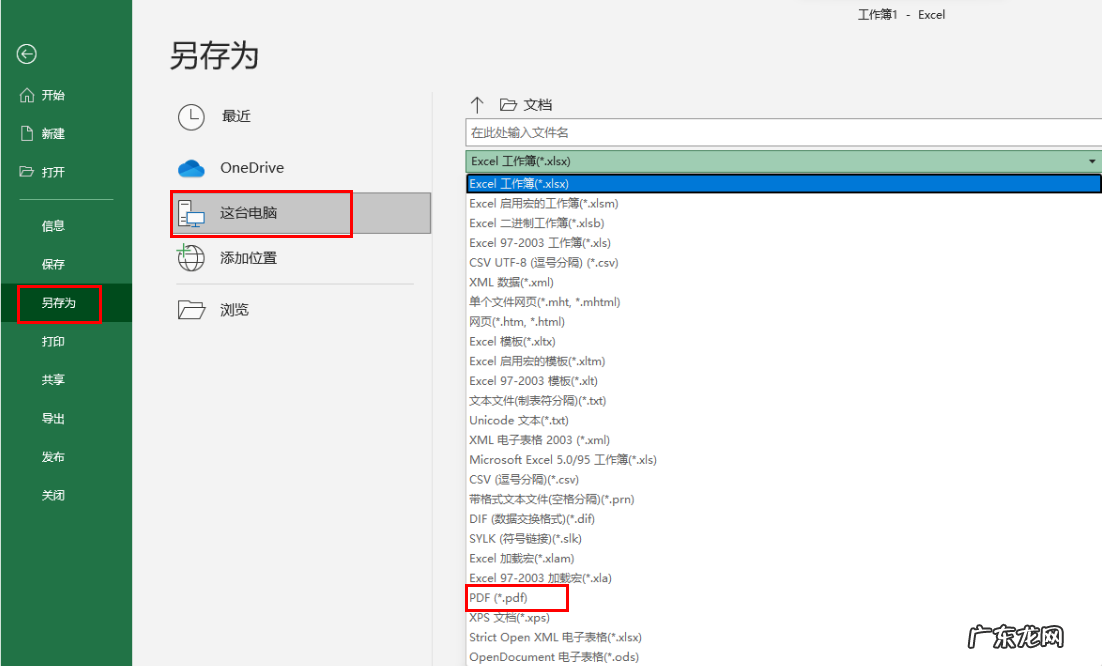Click the back arrow circle icon
The image size is (1102, 666).
[x=27, y=54]
